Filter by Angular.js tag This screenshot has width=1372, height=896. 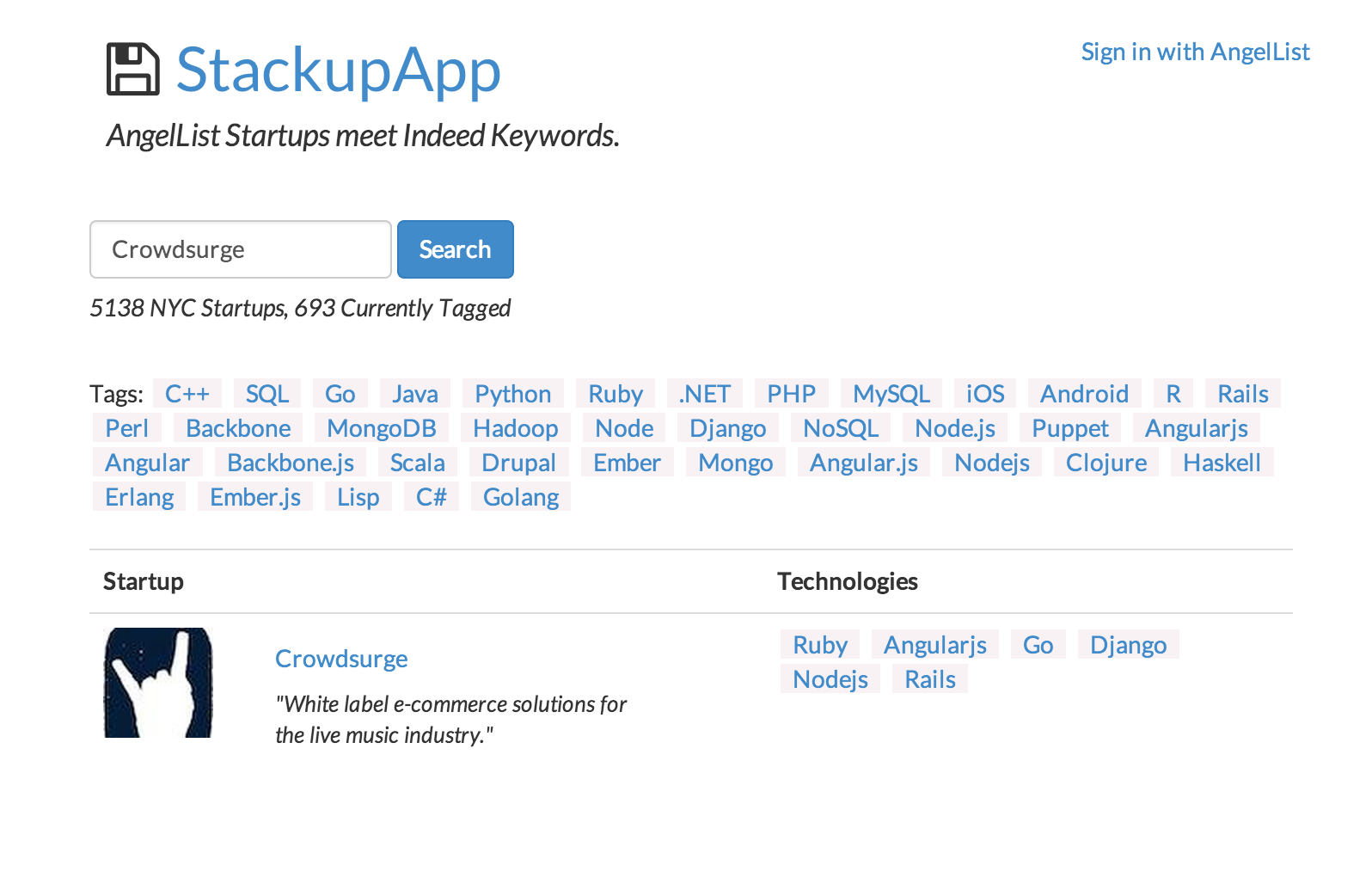click(864, 463)
